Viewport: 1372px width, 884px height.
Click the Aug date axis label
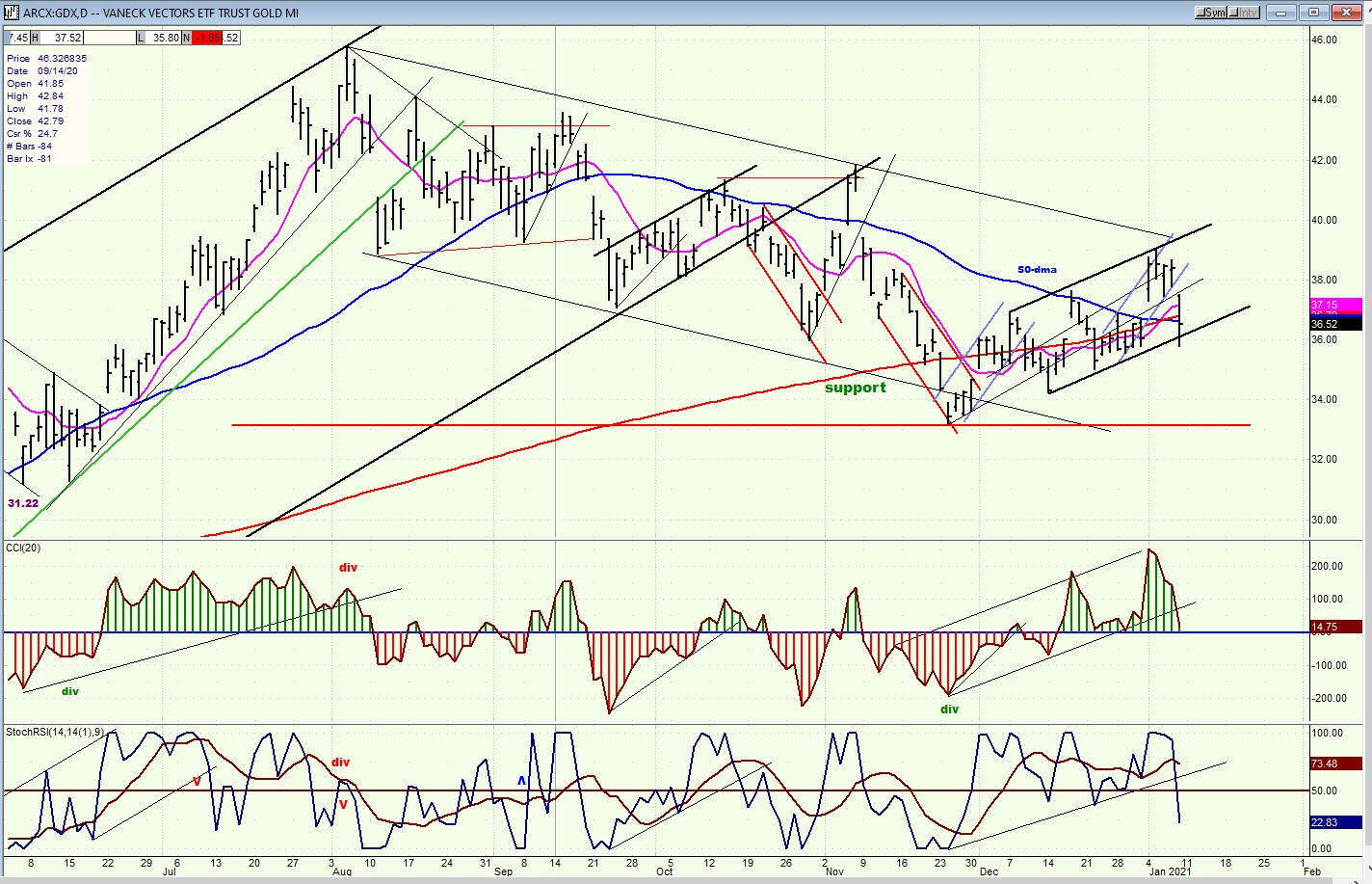pos(341,871)
